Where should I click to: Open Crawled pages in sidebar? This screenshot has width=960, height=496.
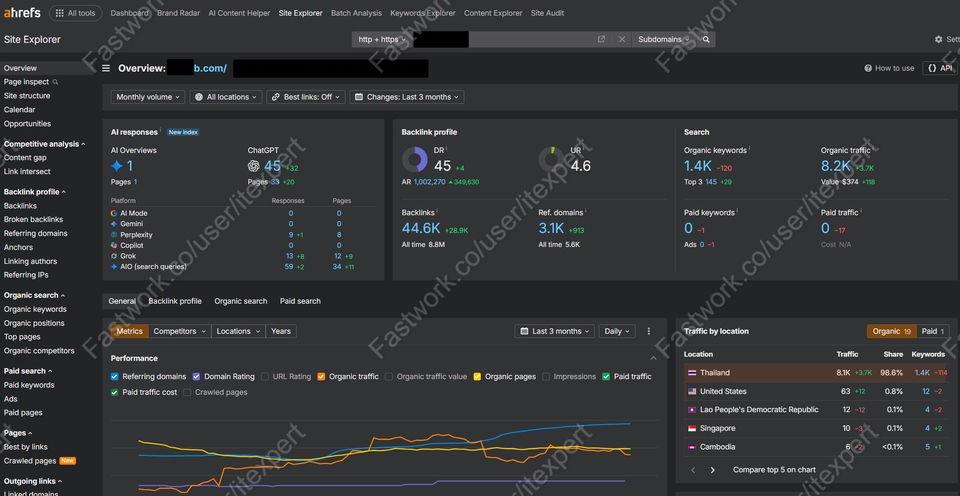point(30,461)
